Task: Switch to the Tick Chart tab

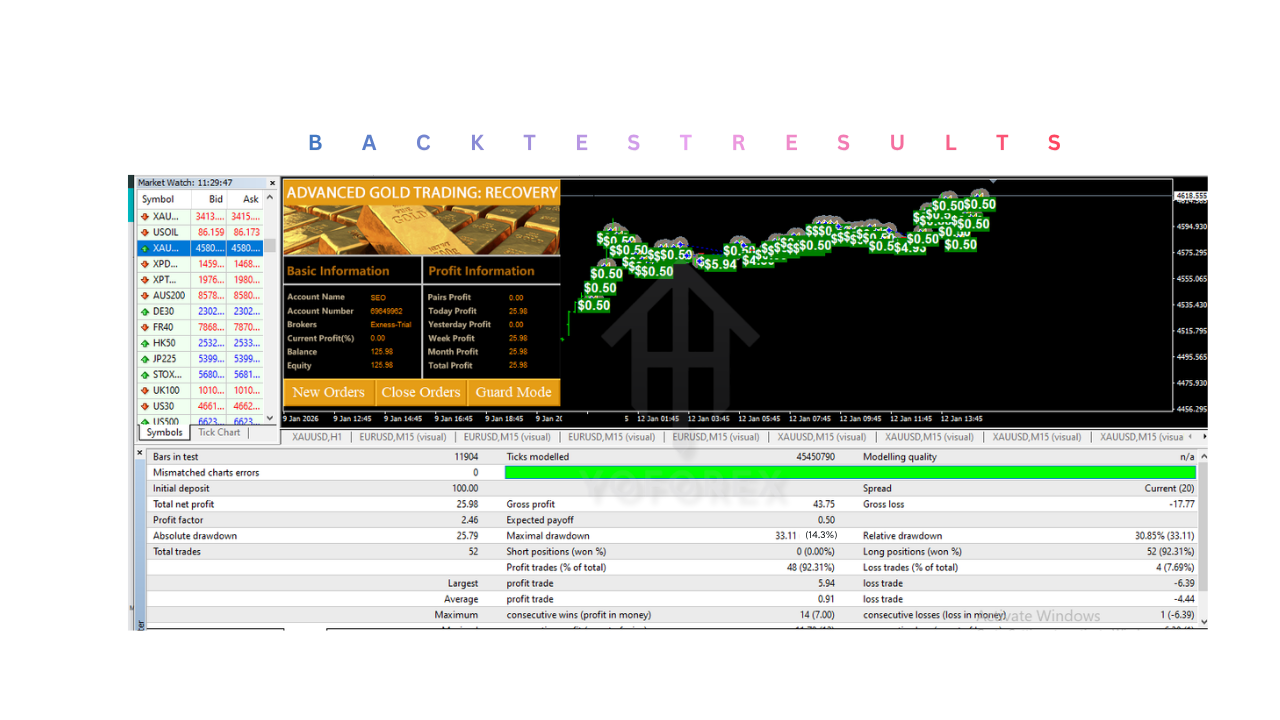Action: (x=219, y=433)
